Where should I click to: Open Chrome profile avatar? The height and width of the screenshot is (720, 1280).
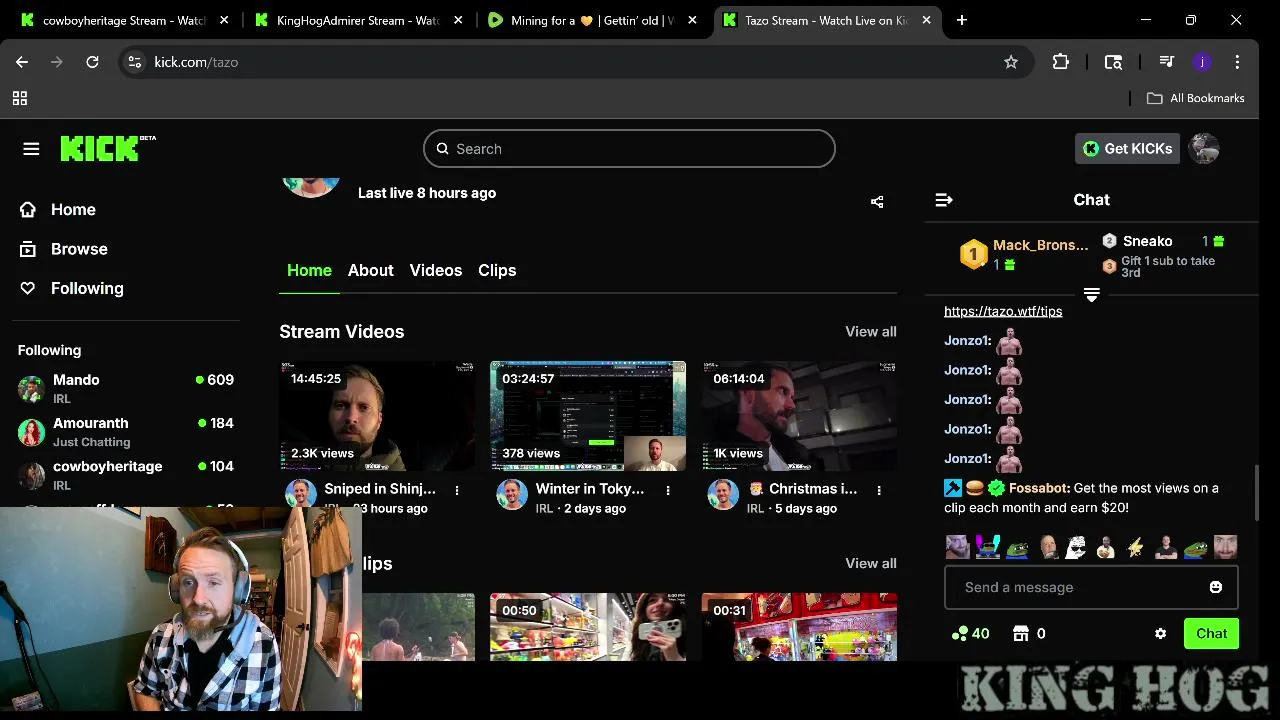click(1202, 62)
